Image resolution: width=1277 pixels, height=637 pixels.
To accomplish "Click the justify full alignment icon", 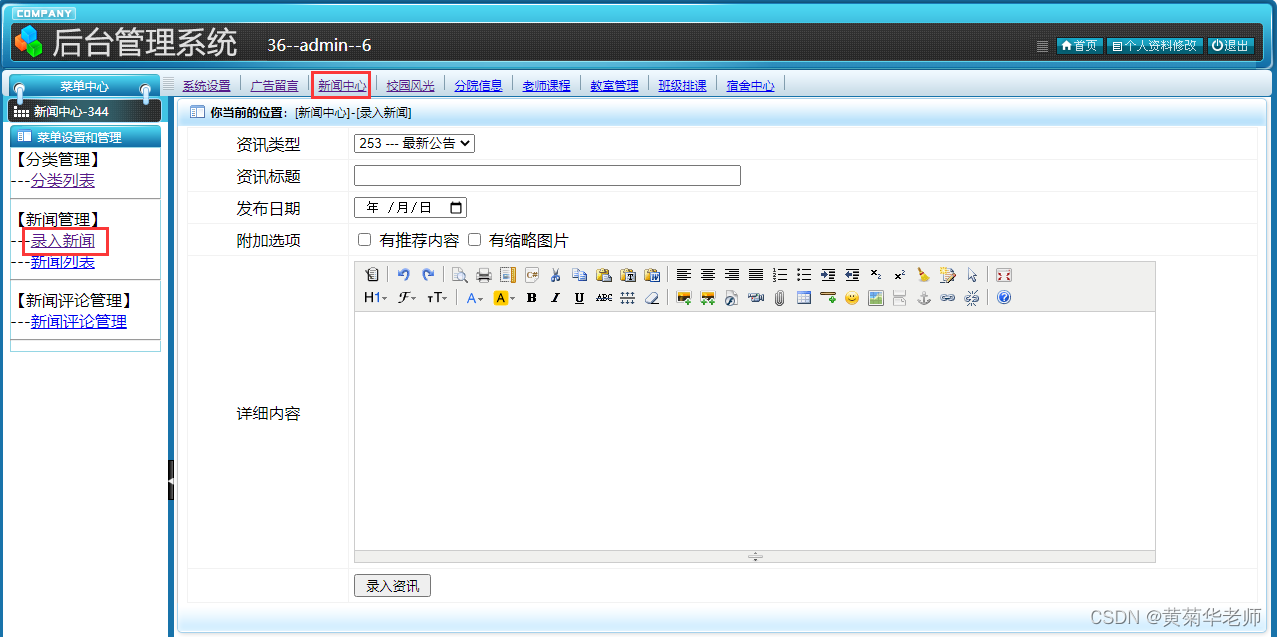I will pos(756,275).
